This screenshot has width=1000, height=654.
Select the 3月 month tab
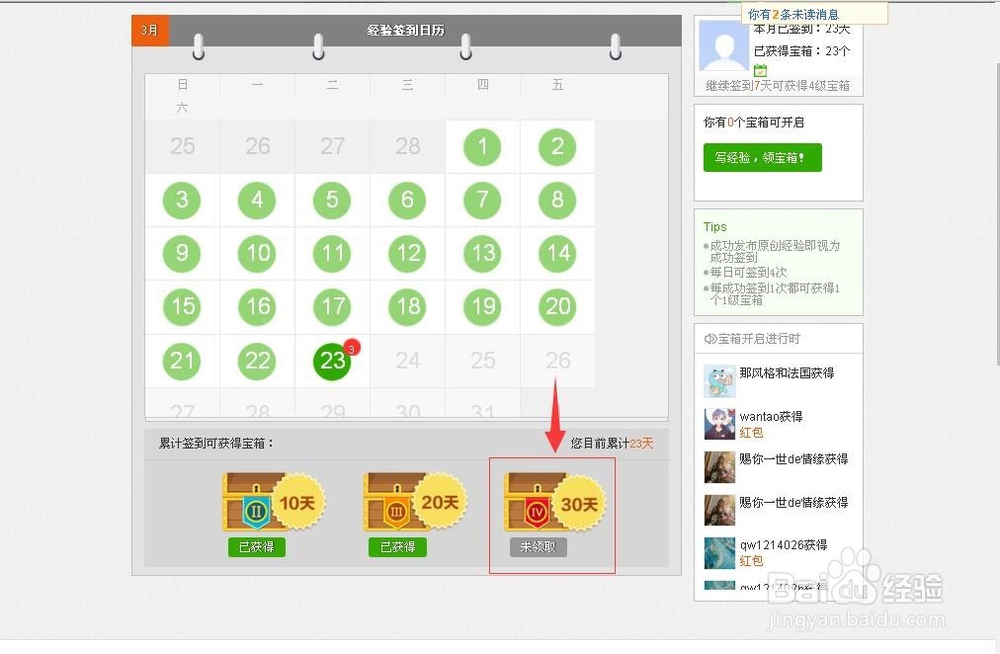(x=150, y=31)
